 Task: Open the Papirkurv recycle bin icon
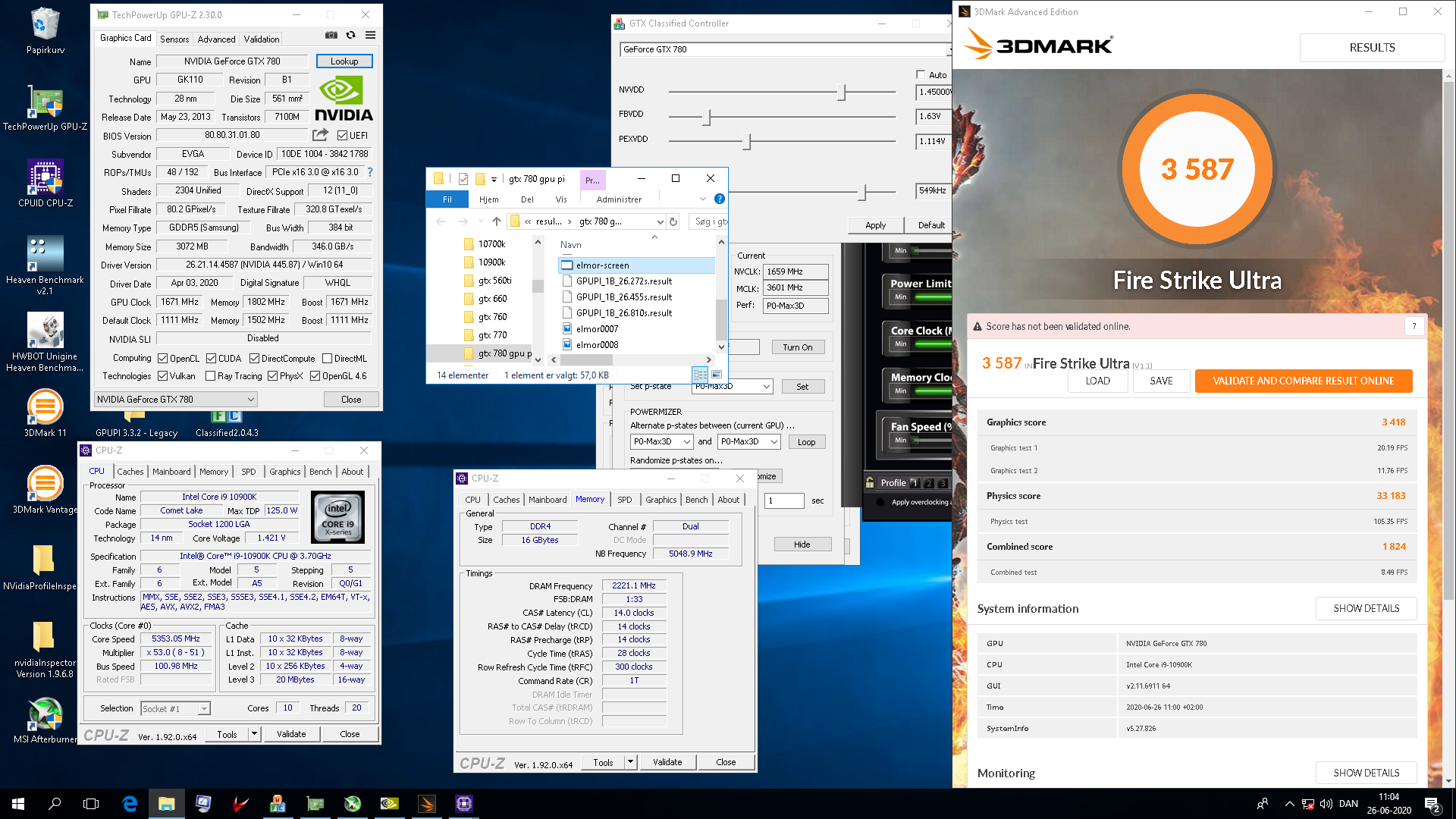[45, 31]
